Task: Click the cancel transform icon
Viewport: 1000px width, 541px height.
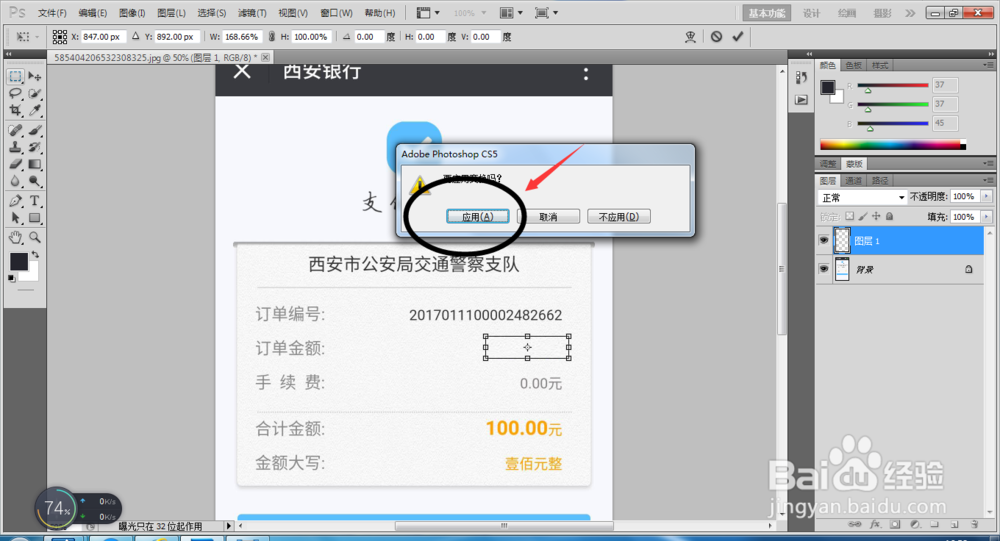Action: click(x=717, y=36)
